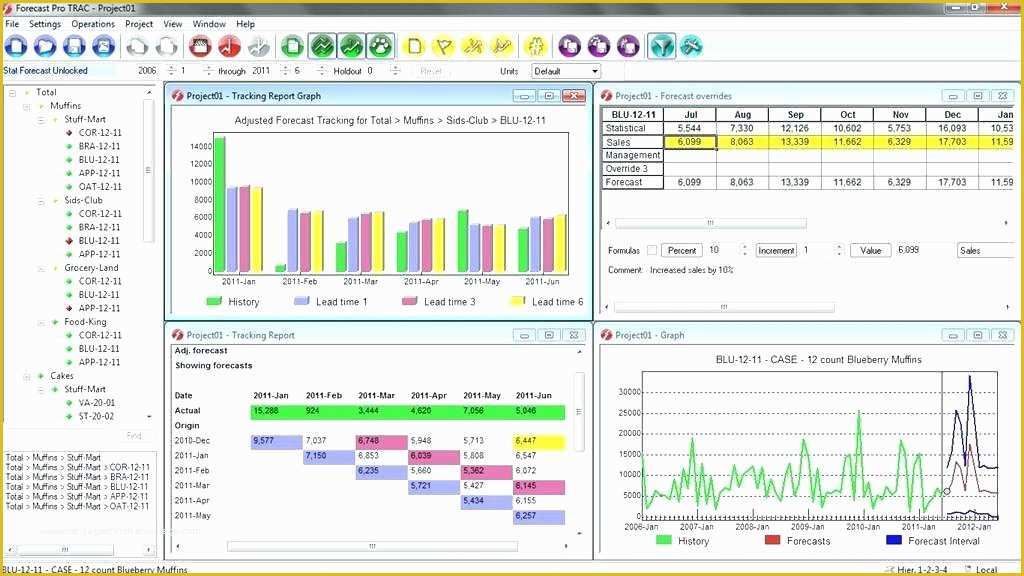
Task: Click the first gray cloud-shaped toolbar icon
Action: point(137,46)
